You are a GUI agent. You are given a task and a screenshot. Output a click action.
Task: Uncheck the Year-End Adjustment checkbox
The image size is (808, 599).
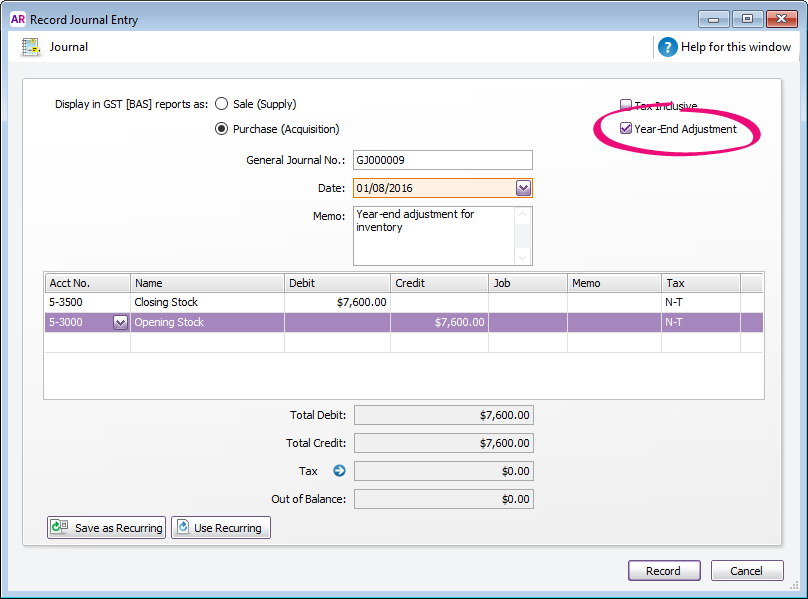point(626,128)
